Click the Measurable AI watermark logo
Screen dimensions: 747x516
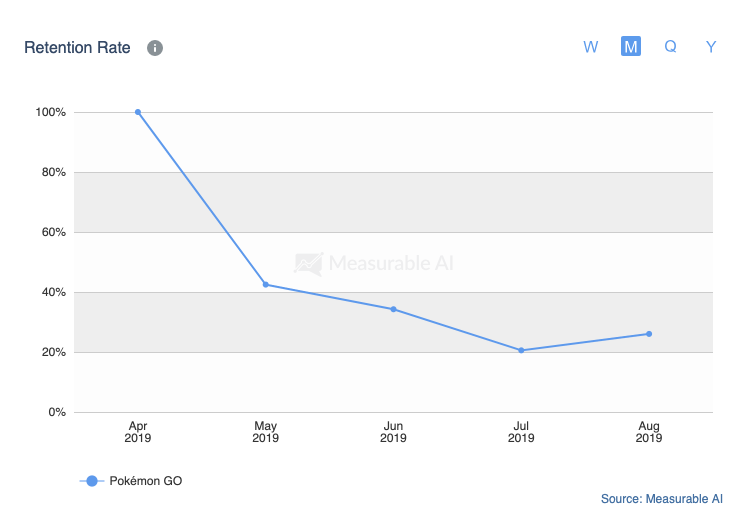coord(309,263)
